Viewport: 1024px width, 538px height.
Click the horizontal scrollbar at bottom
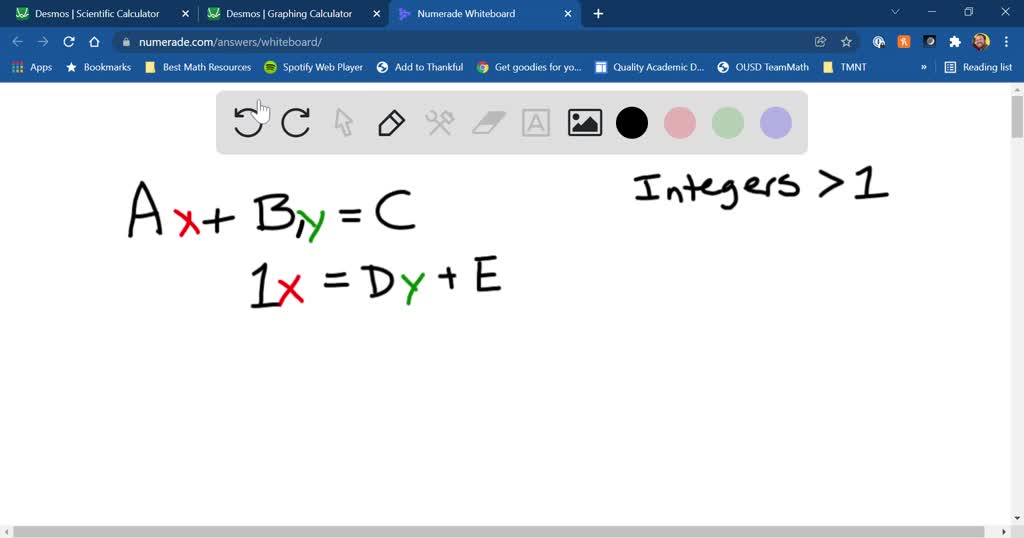pyautogui.click(x=499, y=532)
